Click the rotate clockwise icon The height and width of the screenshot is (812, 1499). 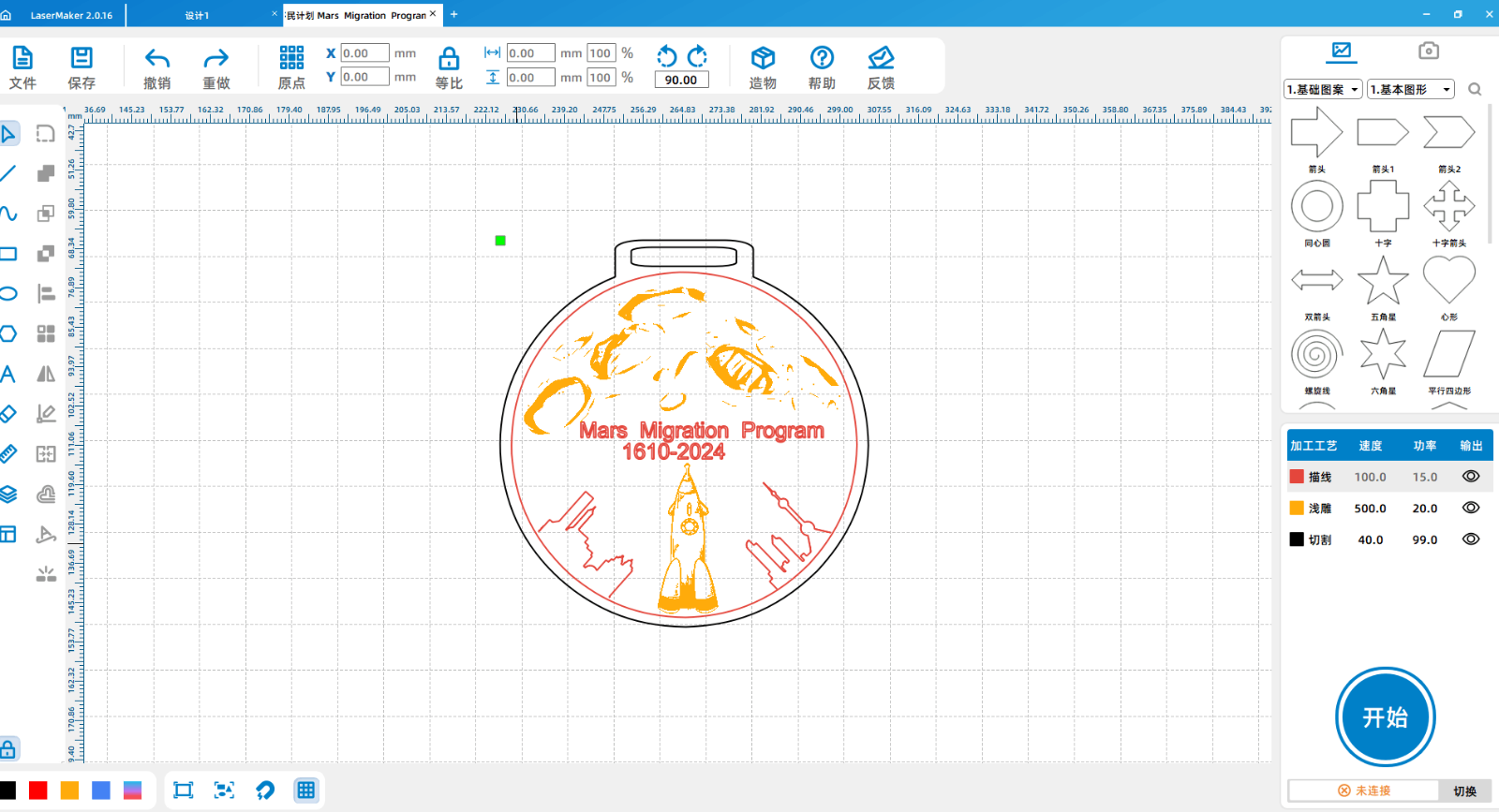(x=697, y=56)
